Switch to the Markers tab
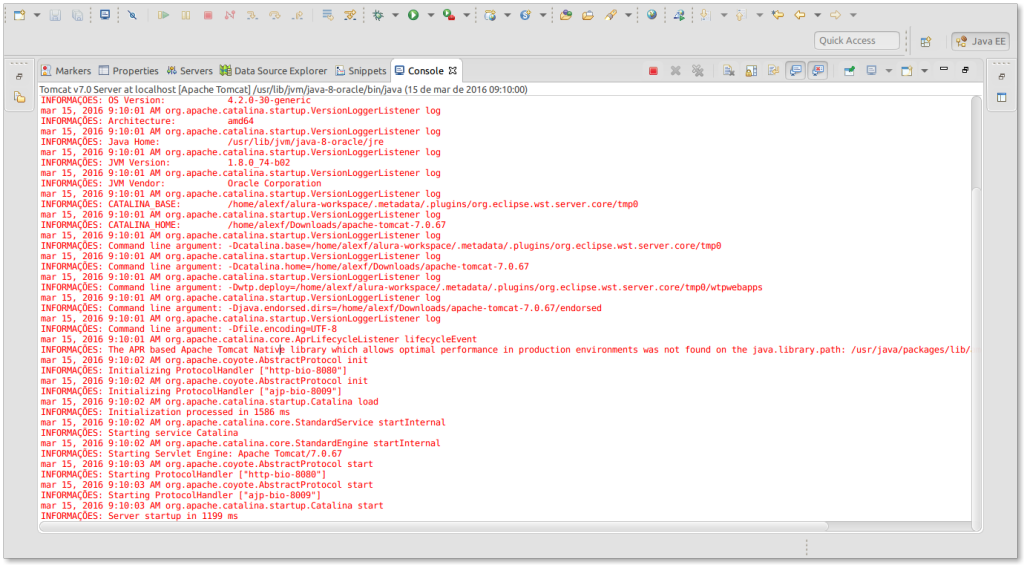Image resolution: width=1024 pixels, height=565 pixels. (x=65, y=71)
